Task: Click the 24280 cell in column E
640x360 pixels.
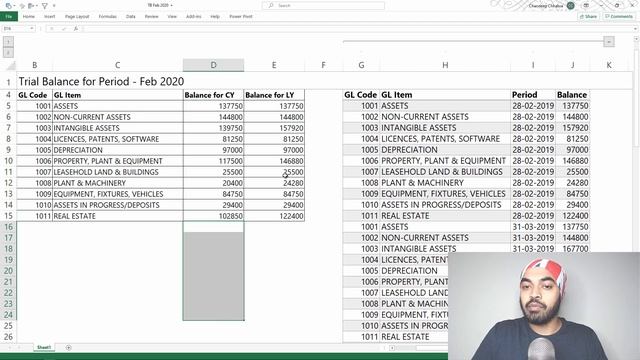Action: (x=274, y=183)
